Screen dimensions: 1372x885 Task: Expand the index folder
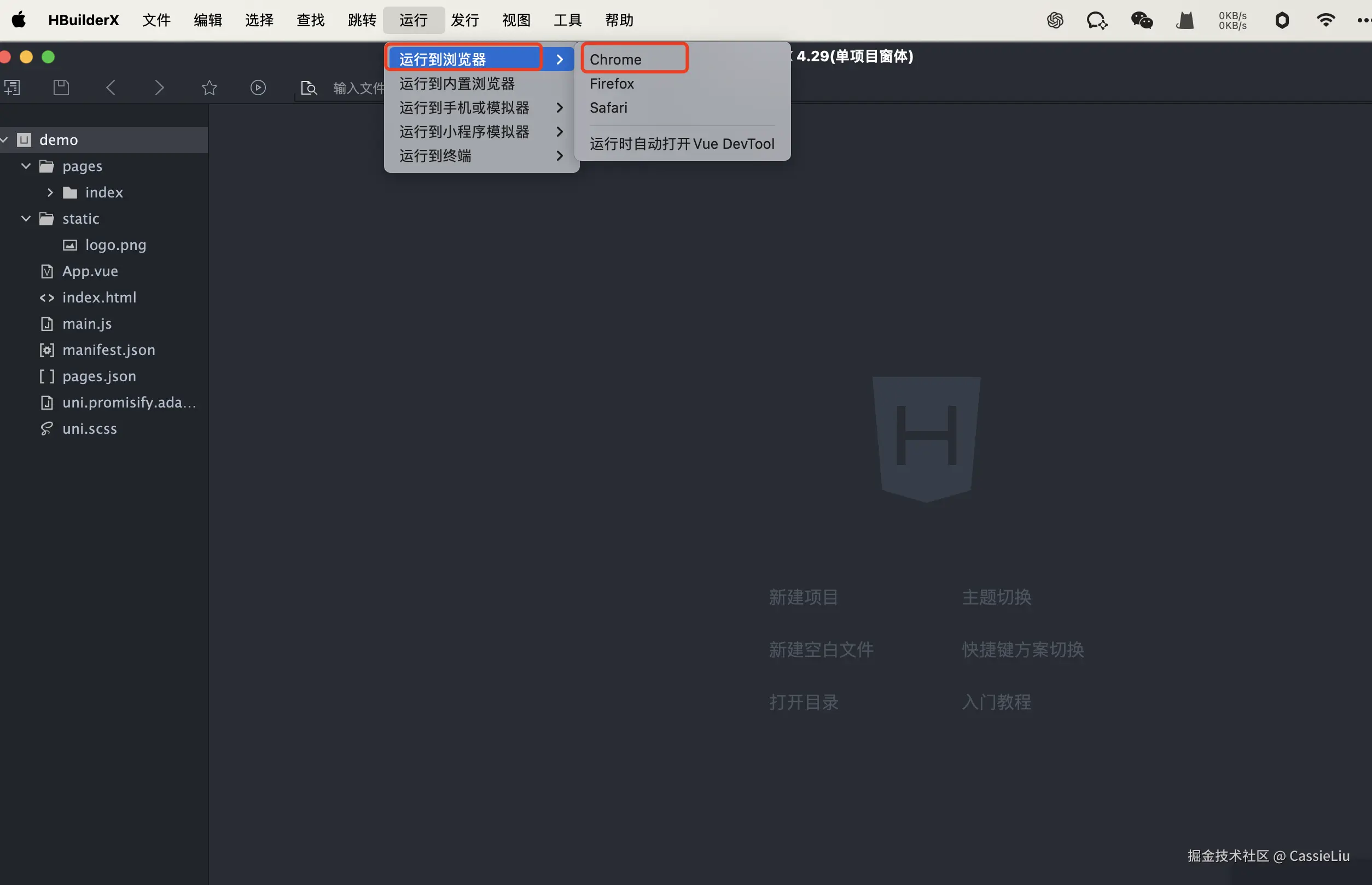tap(50, 193)
